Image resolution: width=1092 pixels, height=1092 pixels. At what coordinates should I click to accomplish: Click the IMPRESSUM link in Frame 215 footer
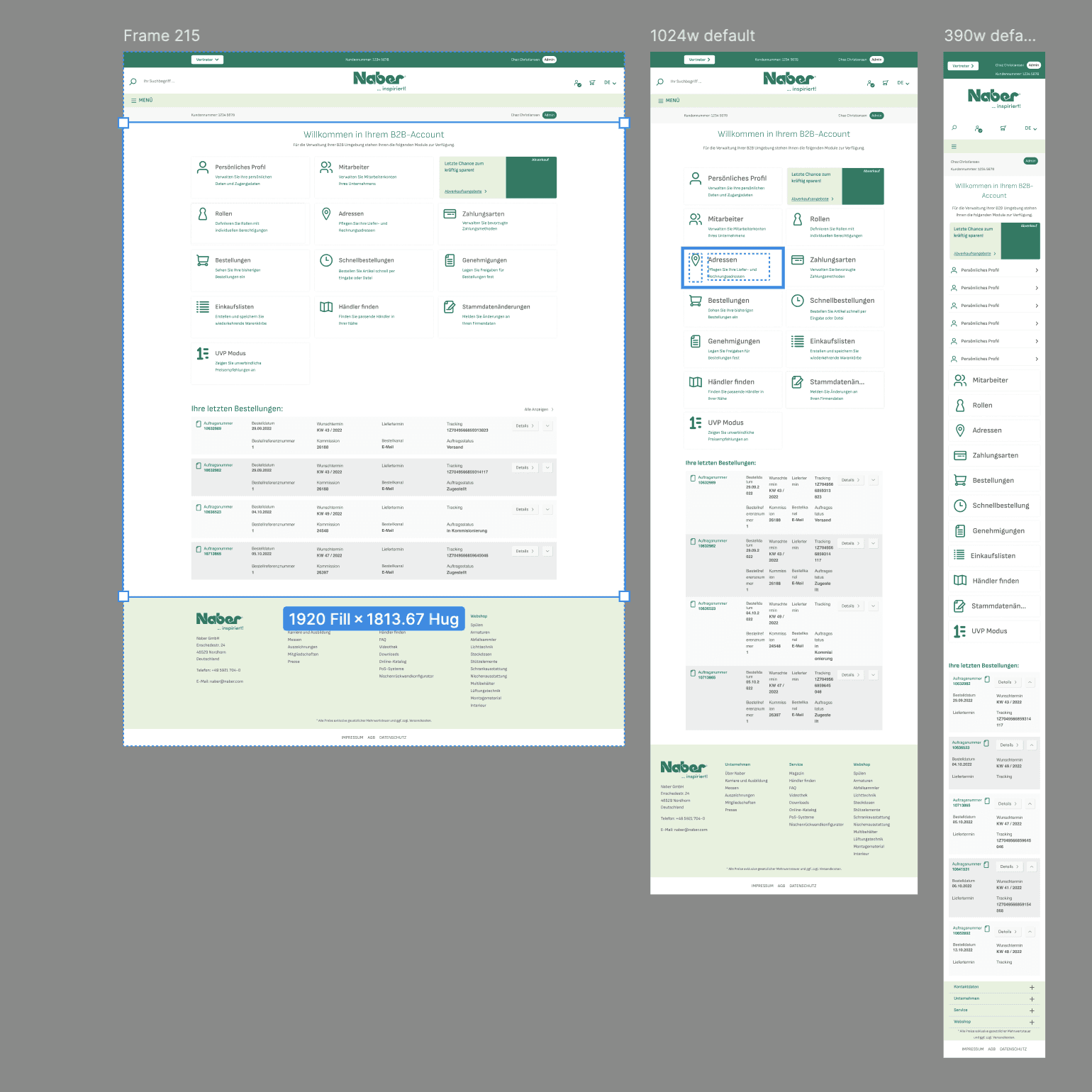coord(352,737)
